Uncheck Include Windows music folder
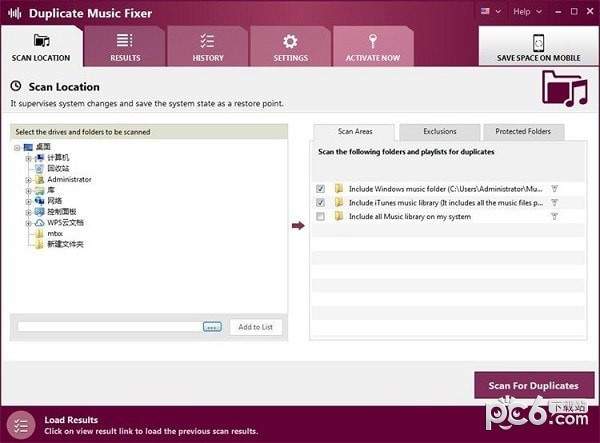 click(x=320, y=188)
